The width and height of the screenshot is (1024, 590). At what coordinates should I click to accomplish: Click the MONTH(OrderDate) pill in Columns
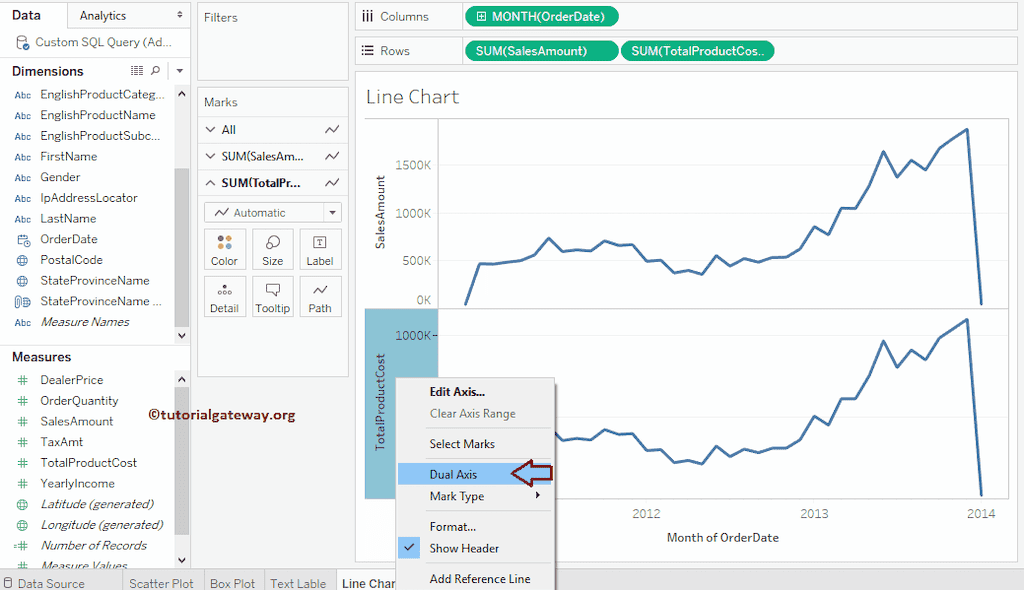click(541, 16)
